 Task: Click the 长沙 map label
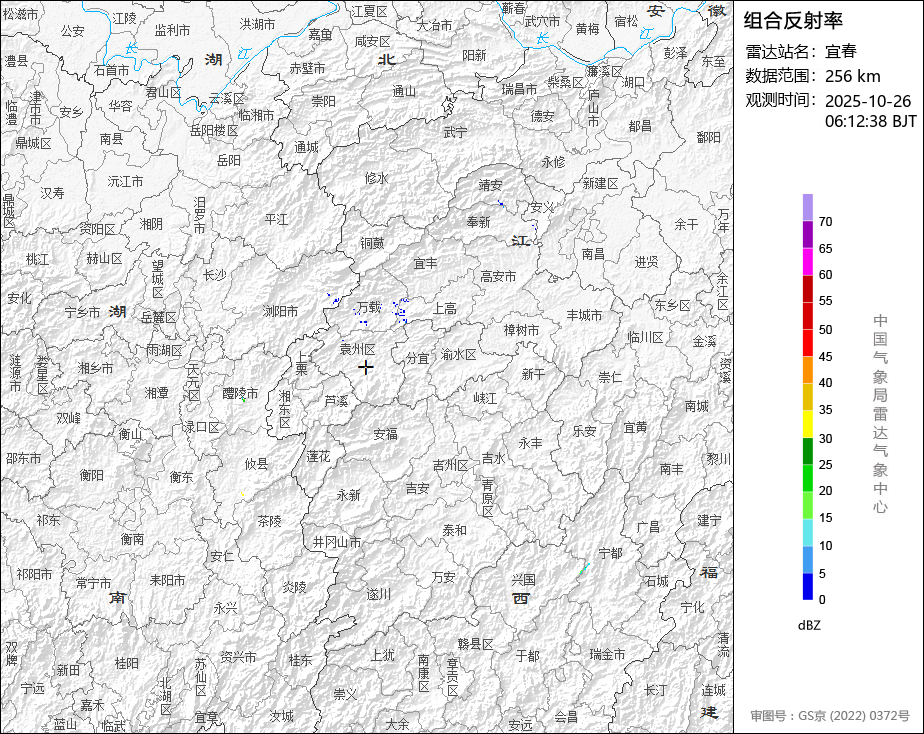214,275
